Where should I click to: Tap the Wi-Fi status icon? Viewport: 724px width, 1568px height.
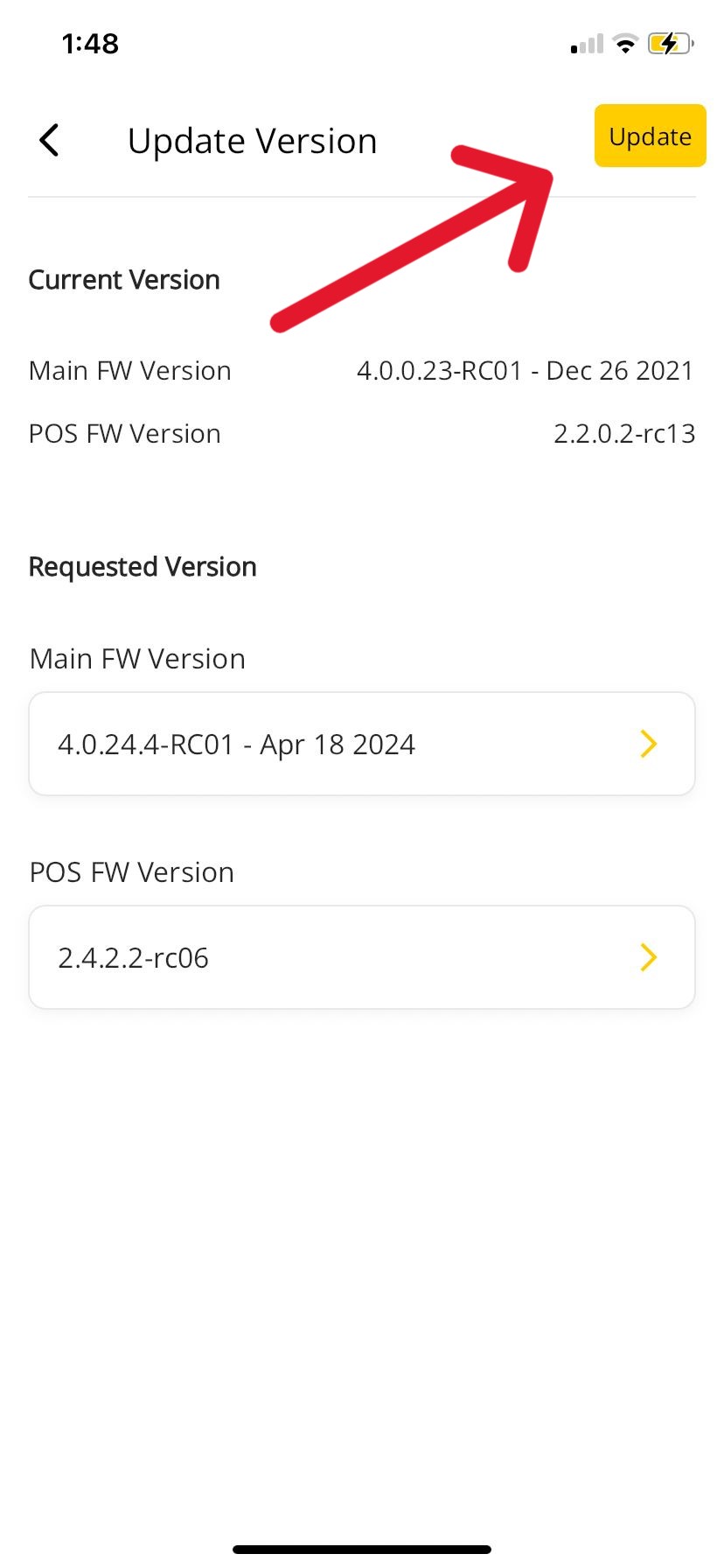tap(625, 43)
